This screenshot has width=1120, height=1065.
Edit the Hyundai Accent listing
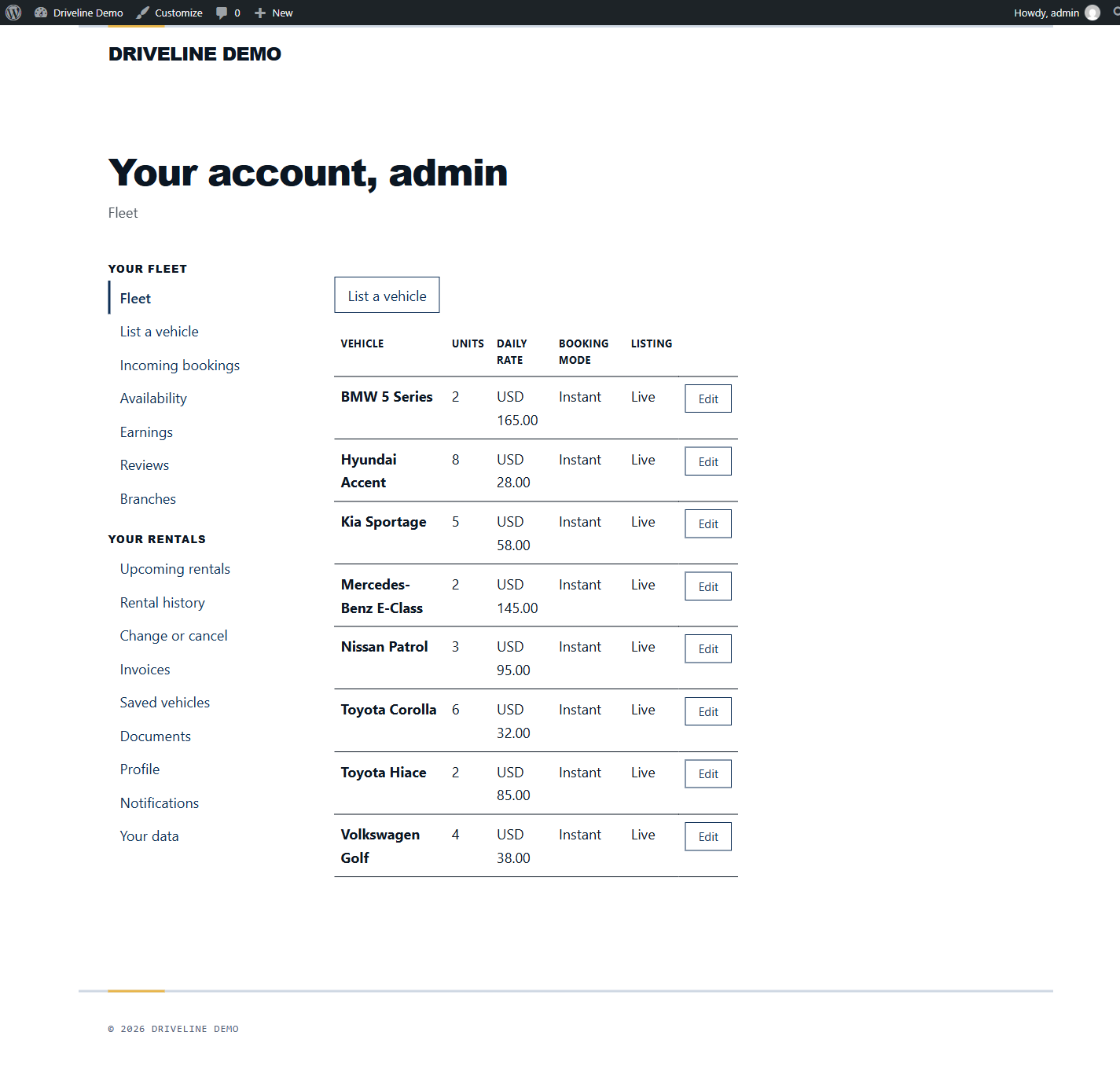click(x=708, y=461)
